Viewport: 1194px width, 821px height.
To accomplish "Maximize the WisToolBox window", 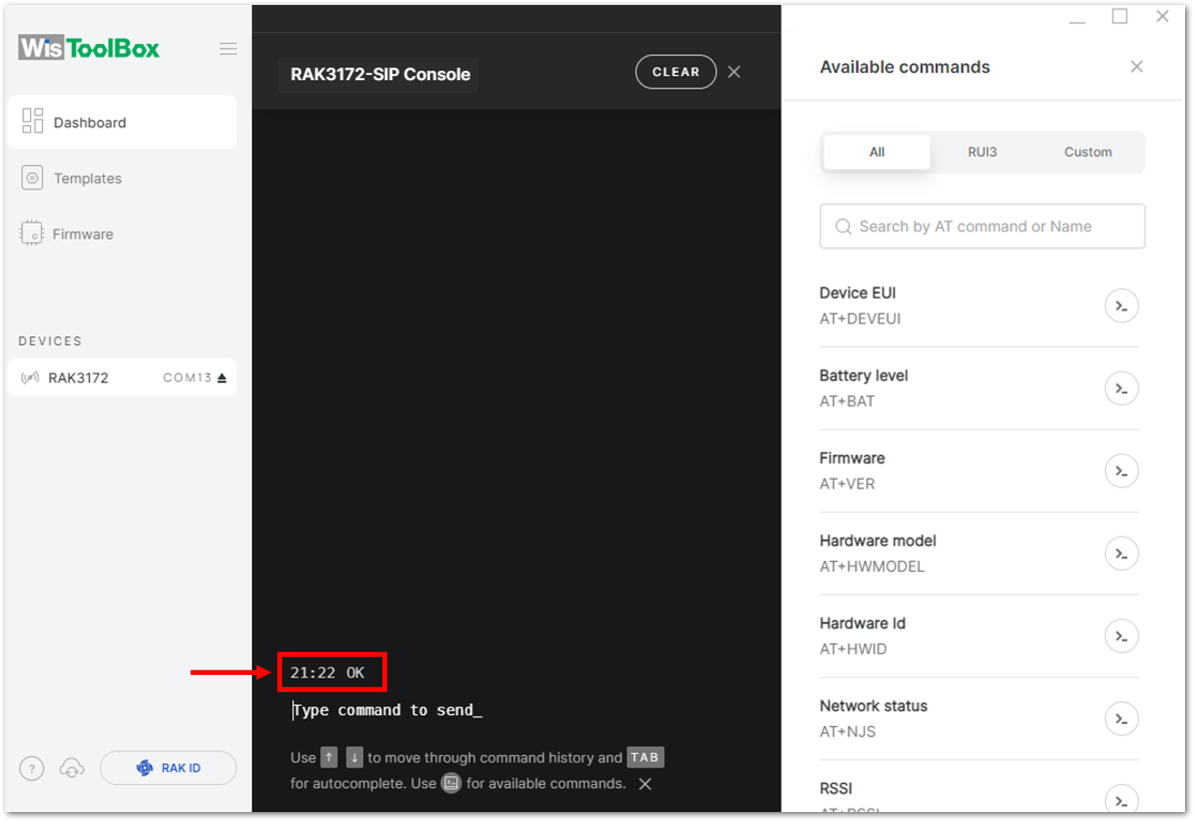I will coord(1119,16).
